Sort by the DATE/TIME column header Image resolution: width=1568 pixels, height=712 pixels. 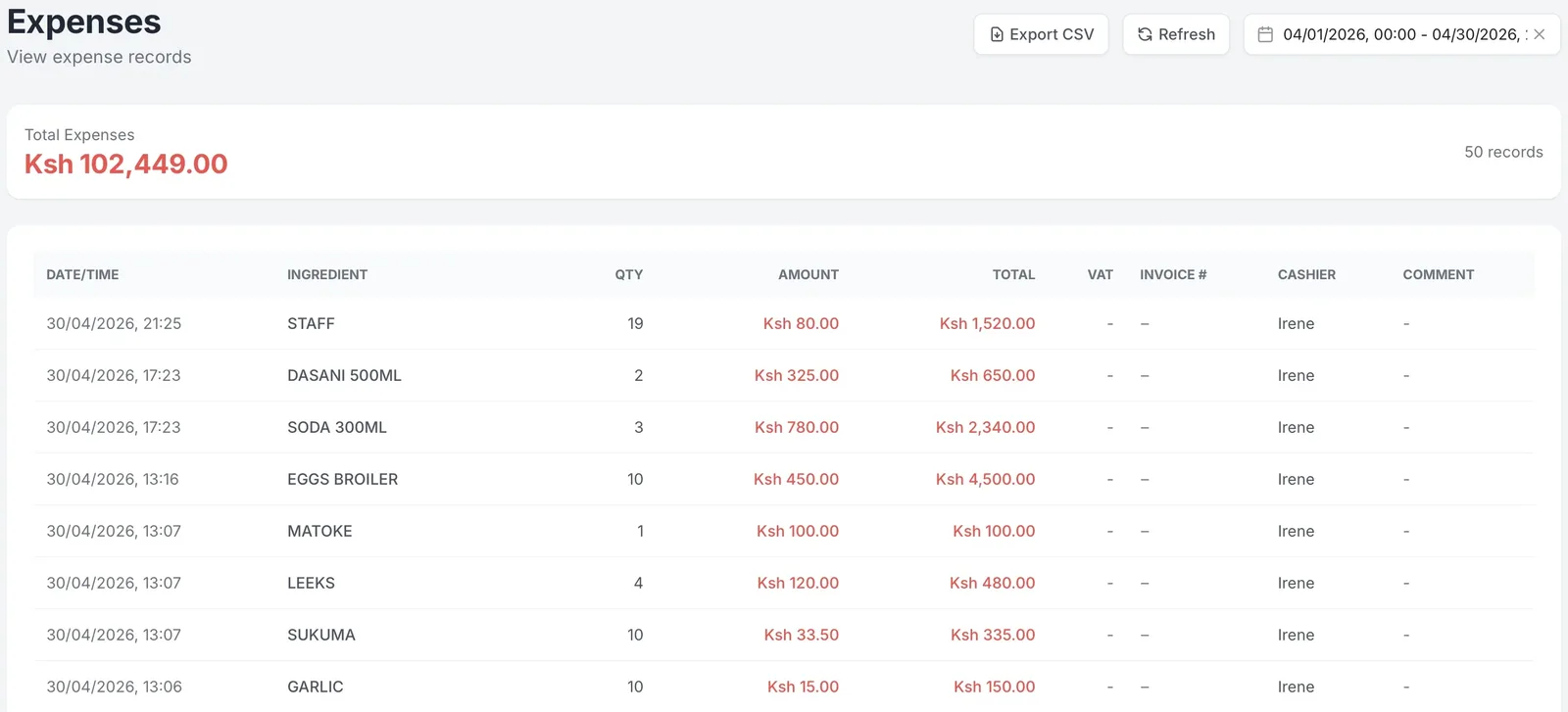pyautogui.click(x=82, y=275)
